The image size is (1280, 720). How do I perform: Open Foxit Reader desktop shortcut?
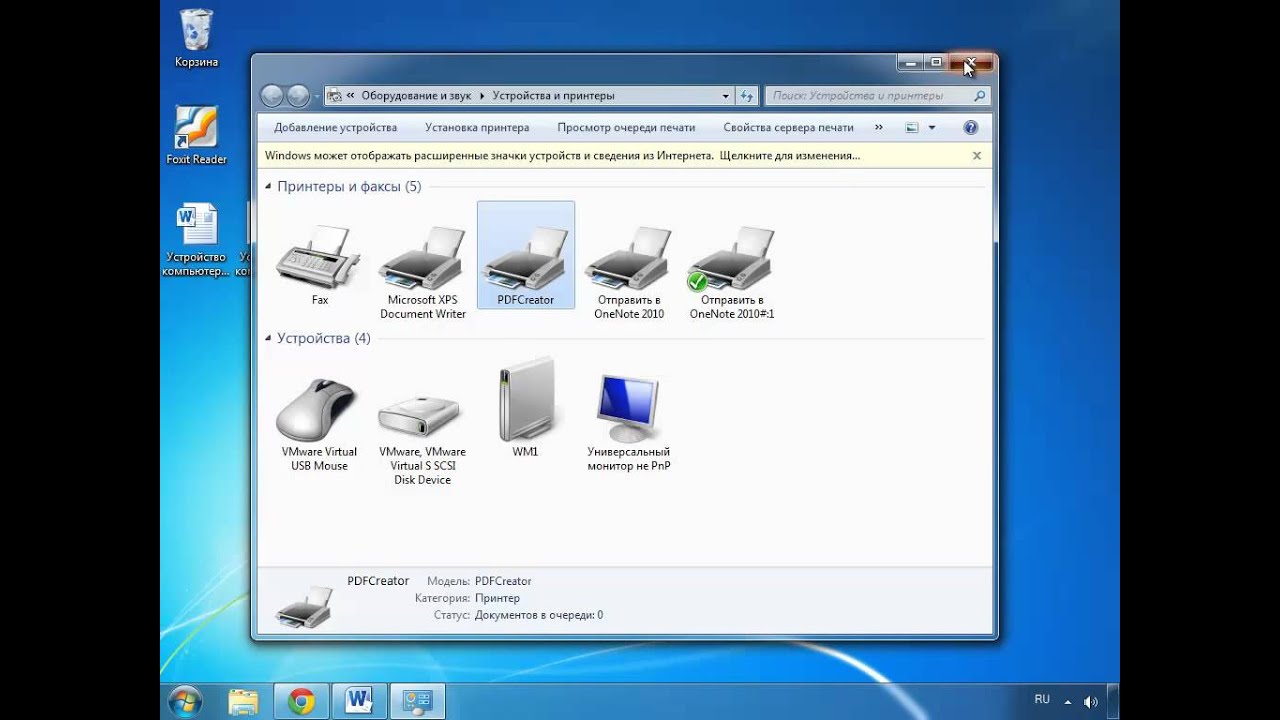tap(196, 135)
